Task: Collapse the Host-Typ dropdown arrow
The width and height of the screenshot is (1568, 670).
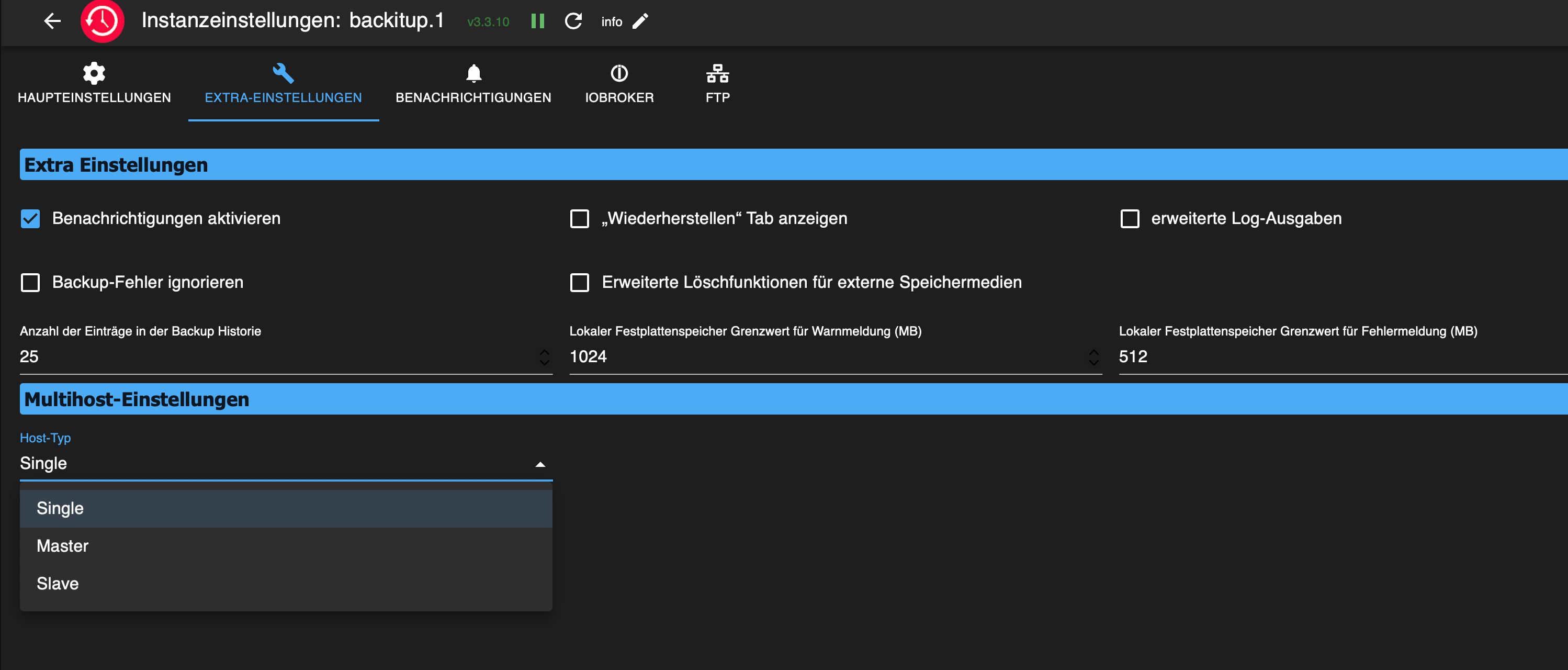Action: (539, 464)
